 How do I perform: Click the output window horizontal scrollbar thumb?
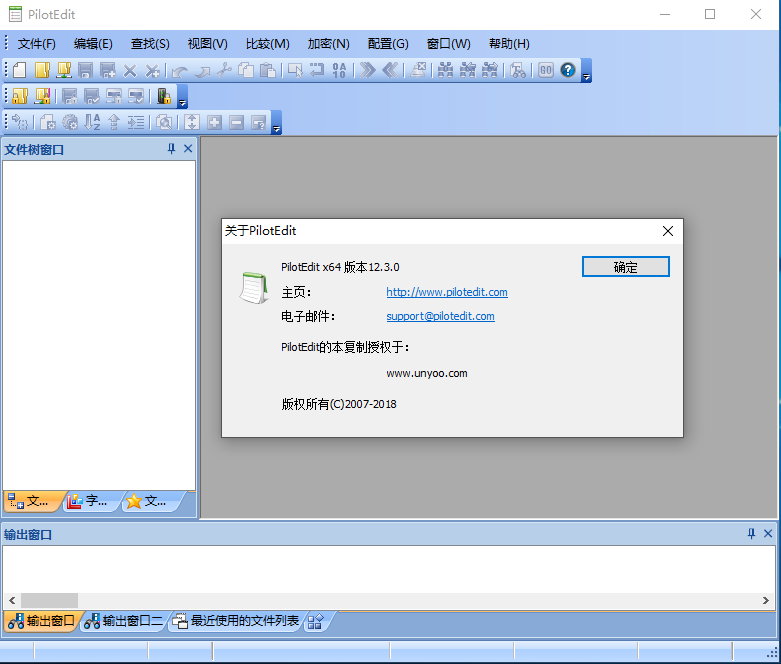click(x=49, y=600)
